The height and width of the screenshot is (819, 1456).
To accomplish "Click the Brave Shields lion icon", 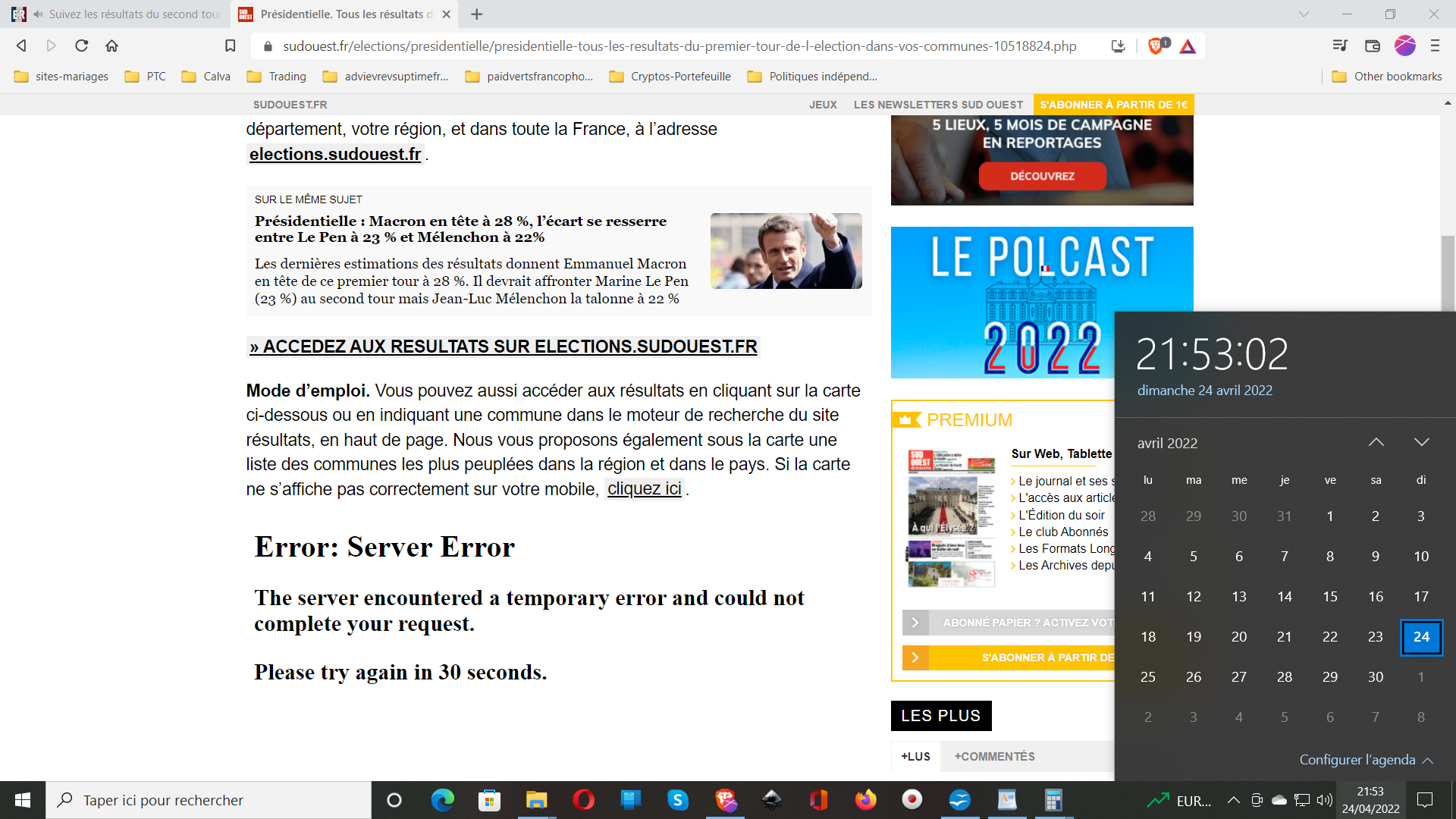I will 1155,46.
